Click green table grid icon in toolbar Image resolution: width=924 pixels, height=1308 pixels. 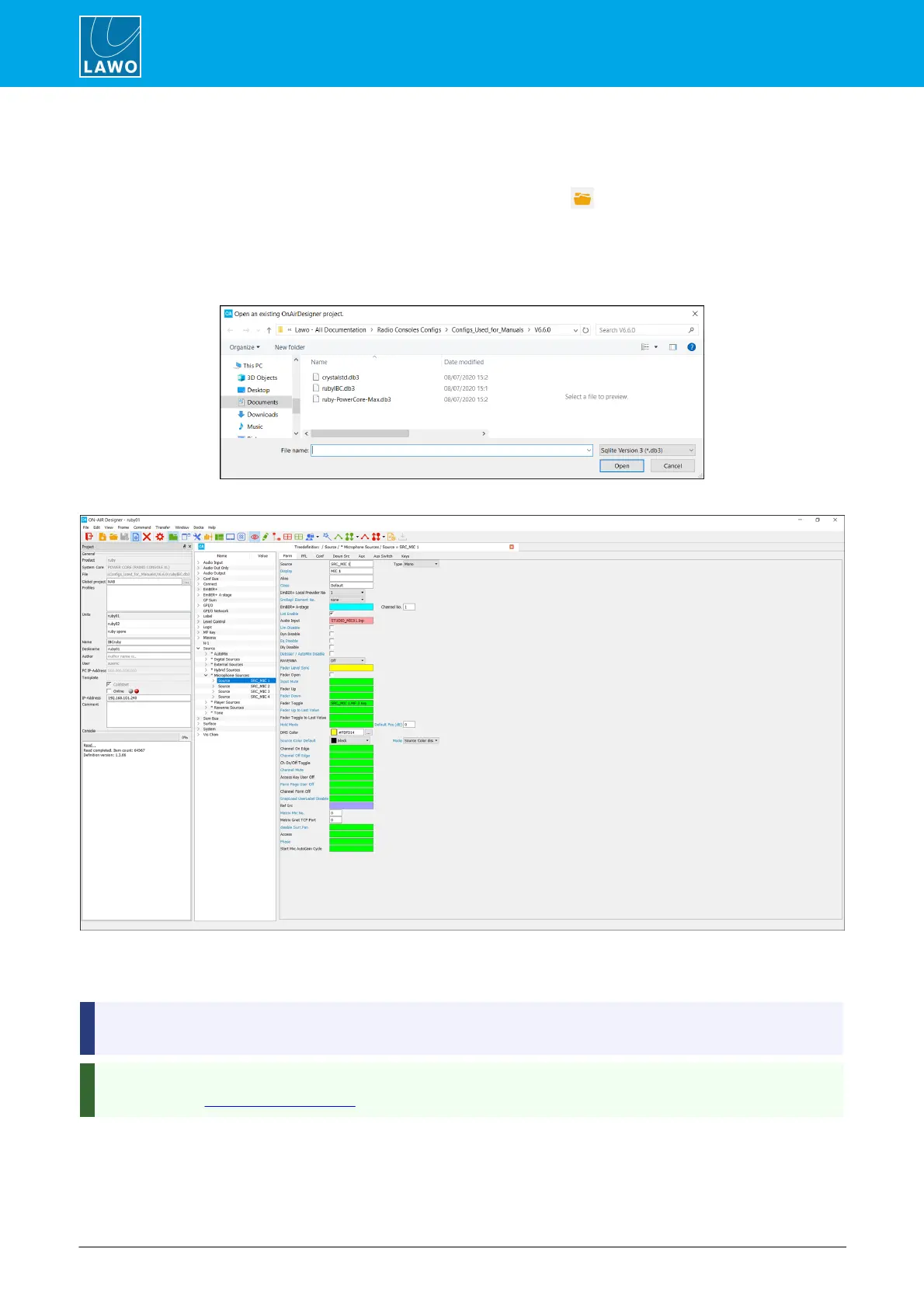299,537
